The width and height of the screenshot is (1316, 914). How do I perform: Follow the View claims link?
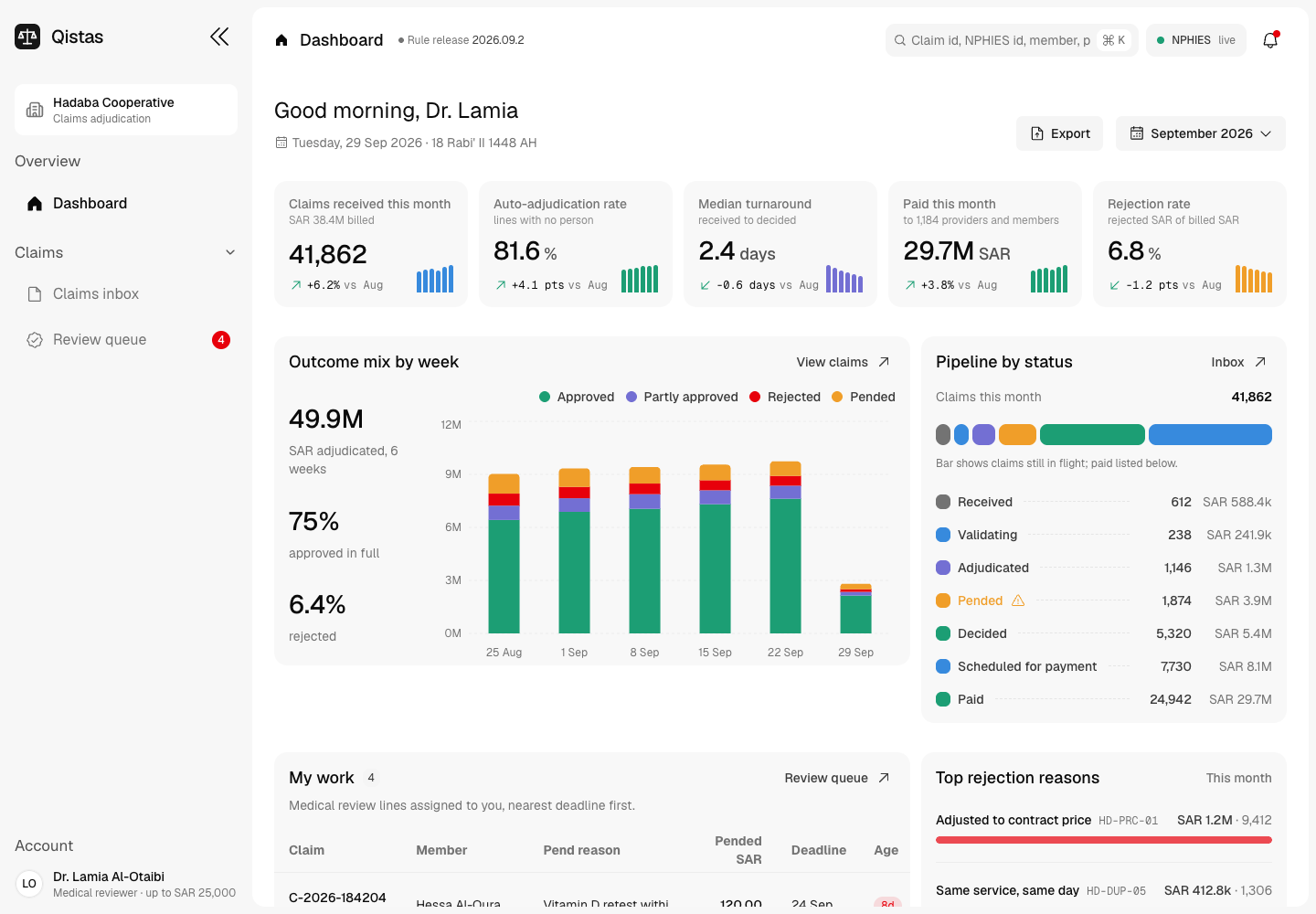coord(843,362)
